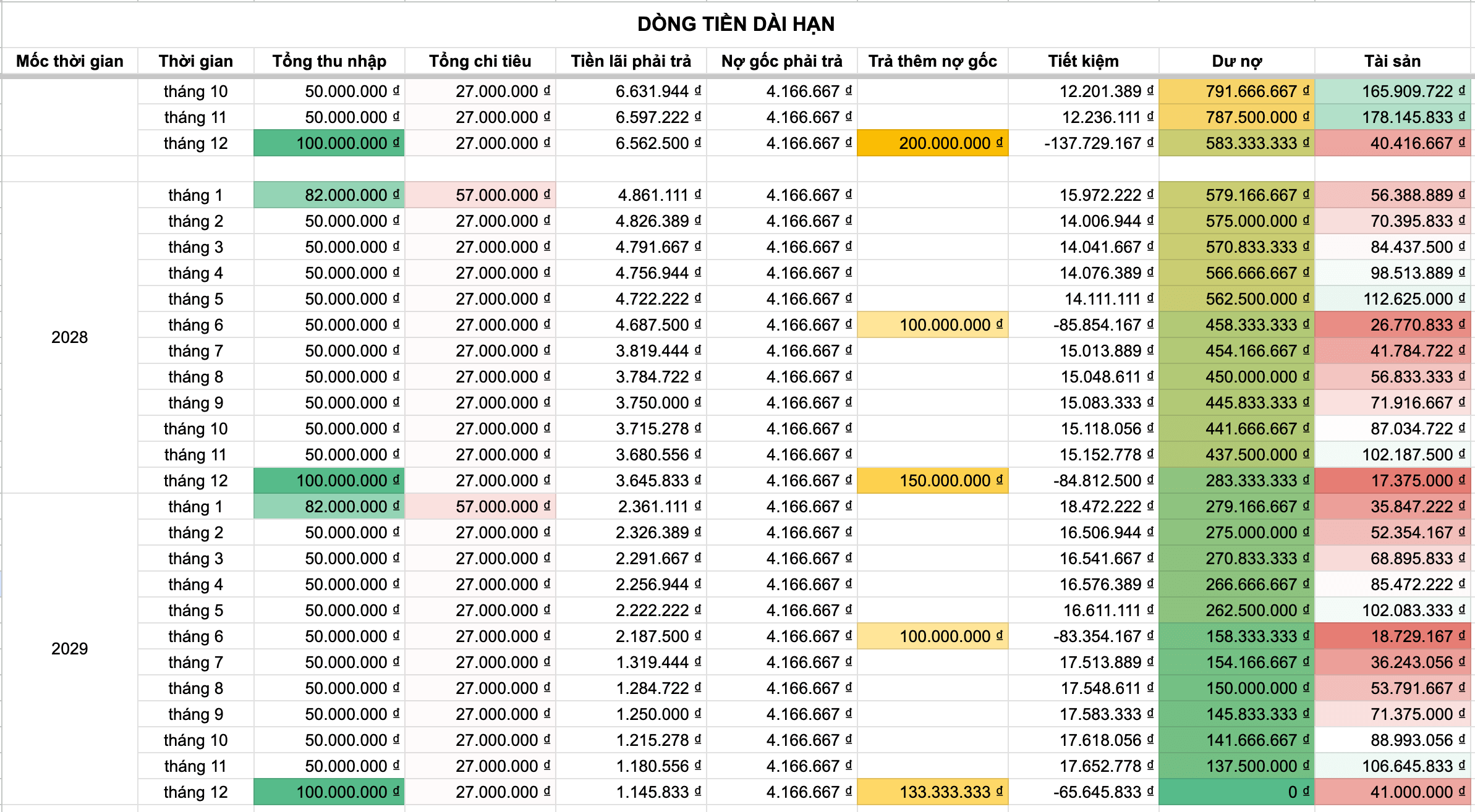This screenshot has width=1475, height=812.
Task: Click the Thời gian column header
Action: coord(196,61)
